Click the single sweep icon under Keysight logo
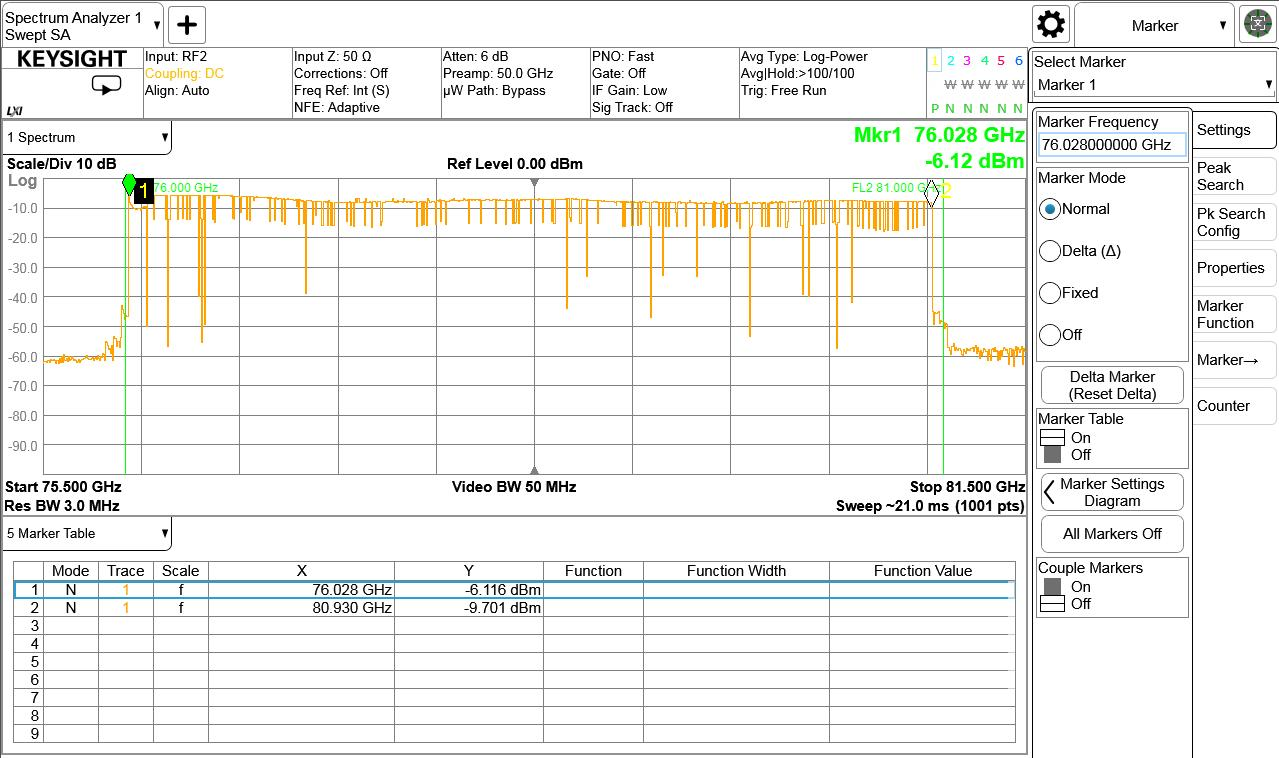 (x=106, y=85)
